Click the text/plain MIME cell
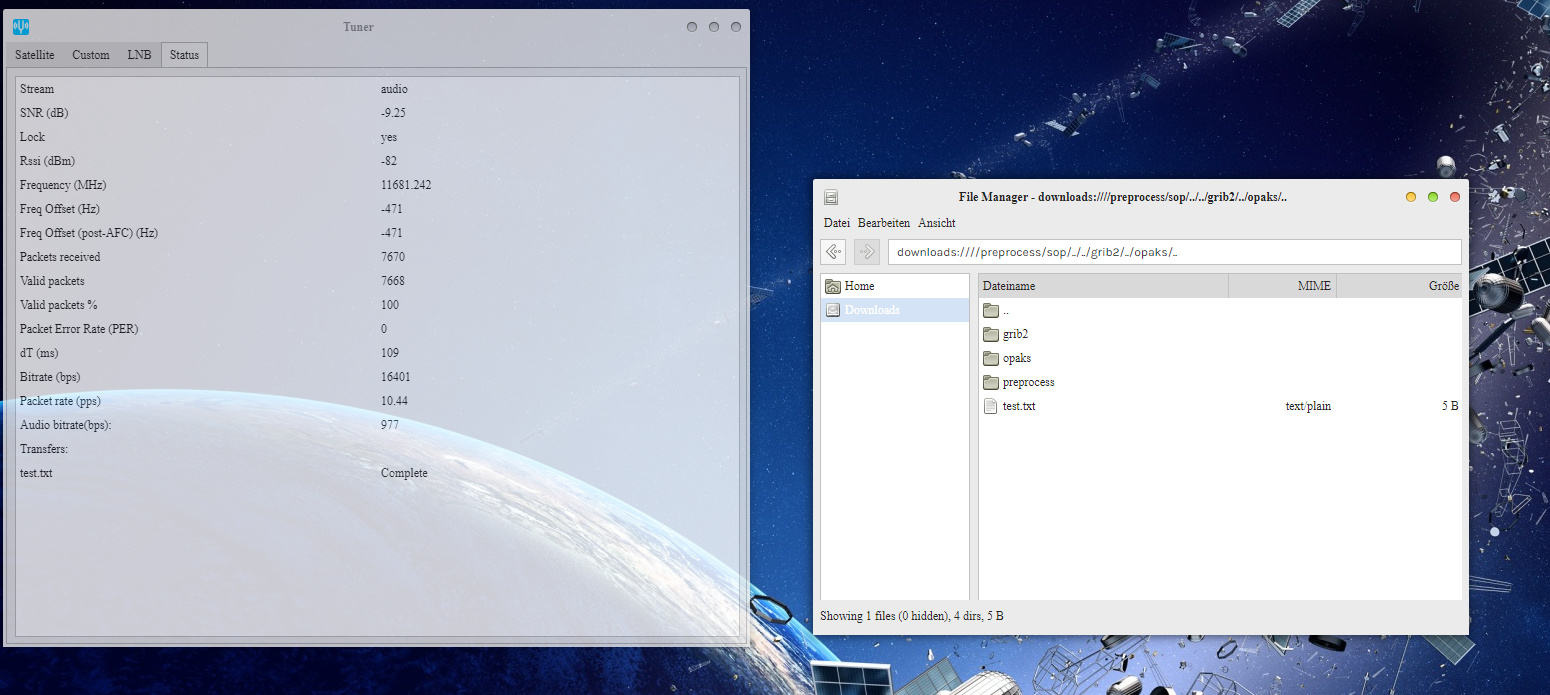This screenshot has width=1550, height=695. (1308, 406)
